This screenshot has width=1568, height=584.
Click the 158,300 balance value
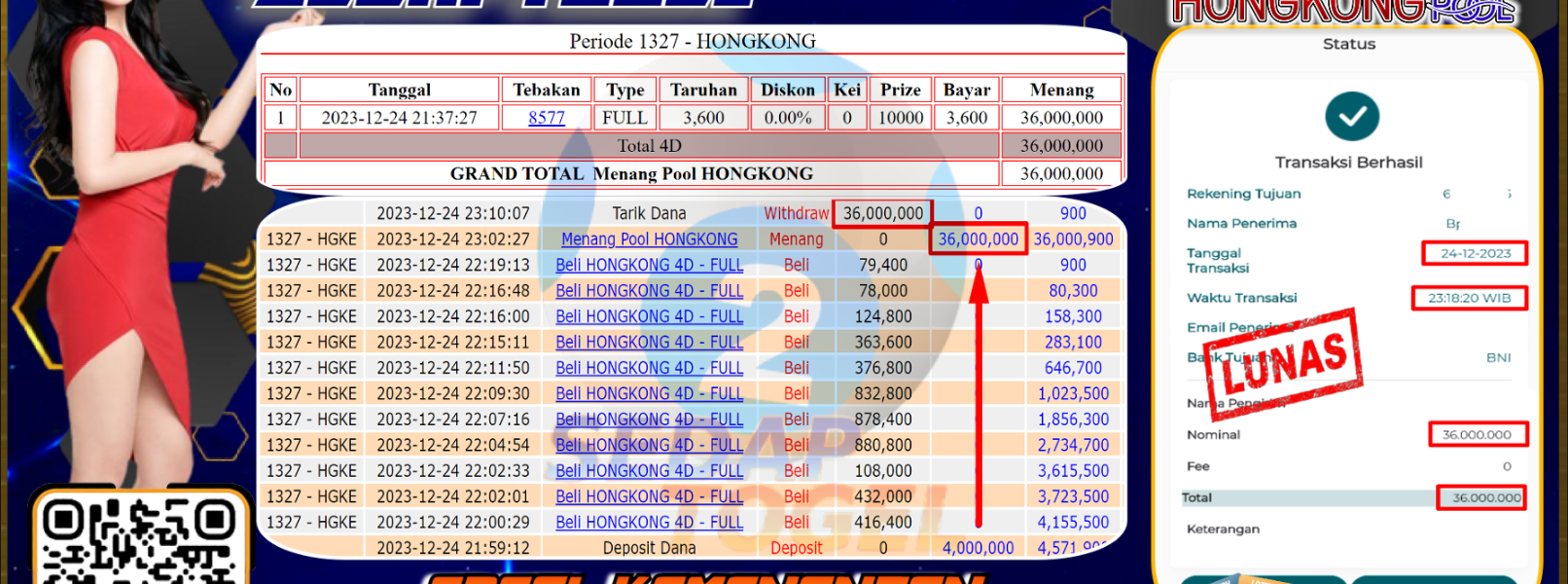click(1073, 316)
